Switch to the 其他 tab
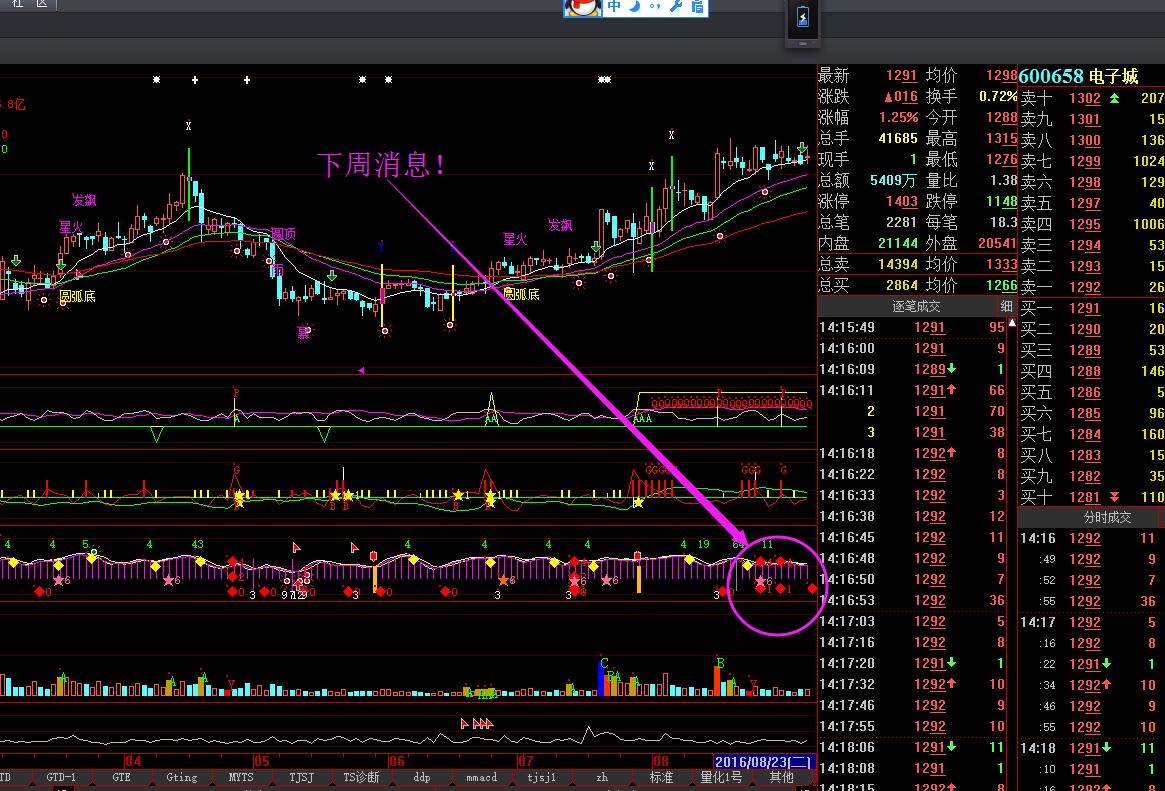The width and height of the screenshot is (1165, 791). (x=782, y=777)
